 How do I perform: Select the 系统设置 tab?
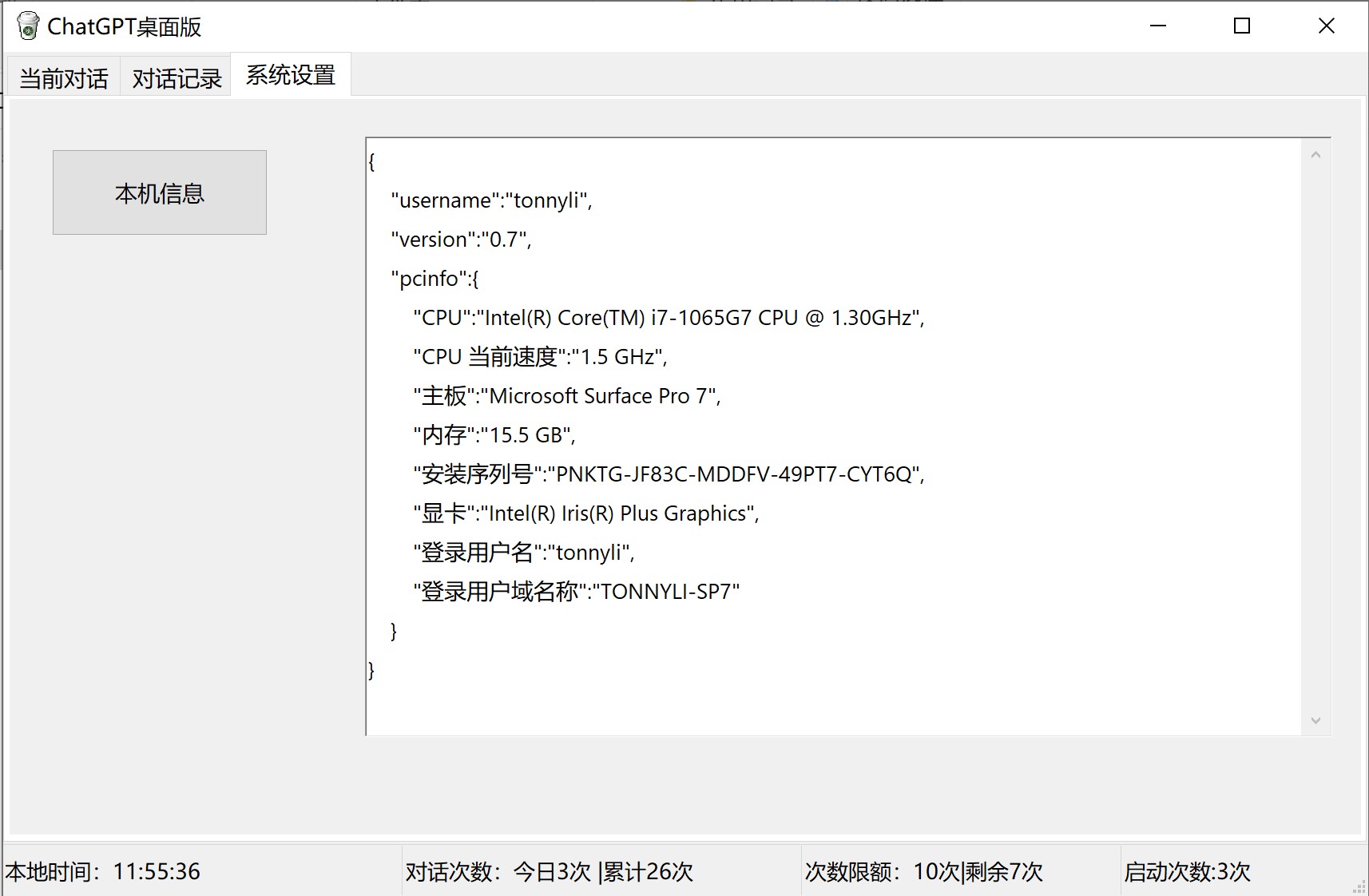291,75
